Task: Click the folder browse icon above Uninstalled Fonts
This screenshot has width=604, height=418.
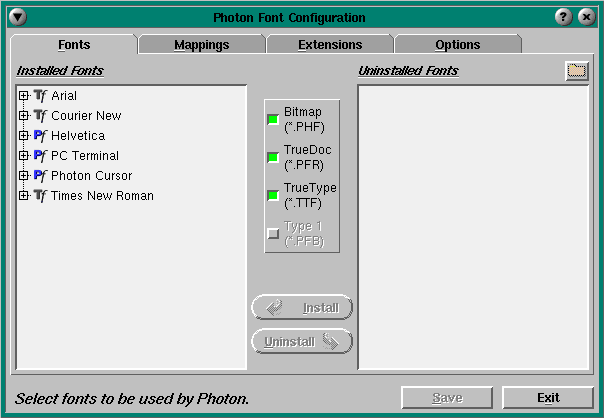Action: tap(576, 71)
